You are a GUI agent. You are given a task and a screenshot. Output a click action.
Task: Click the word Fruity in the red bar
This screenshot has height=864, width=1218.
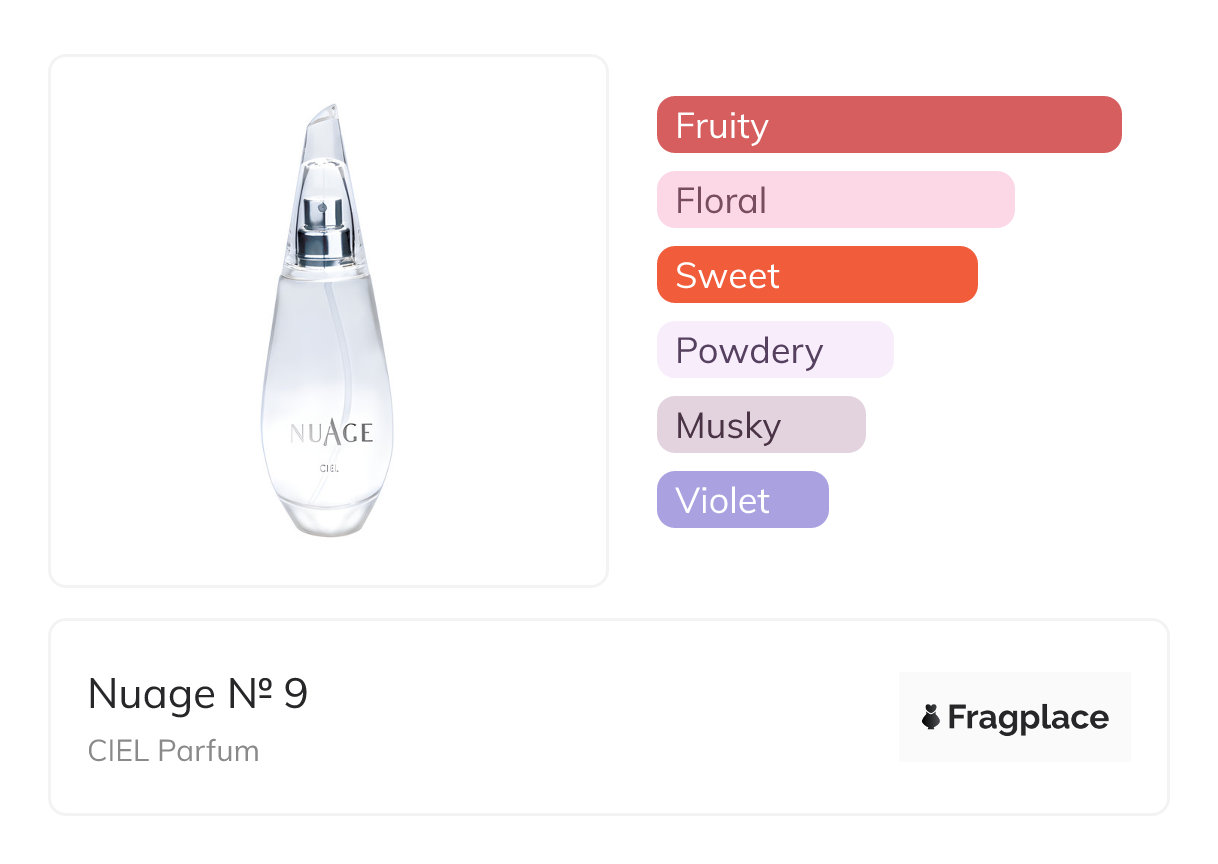722,126
